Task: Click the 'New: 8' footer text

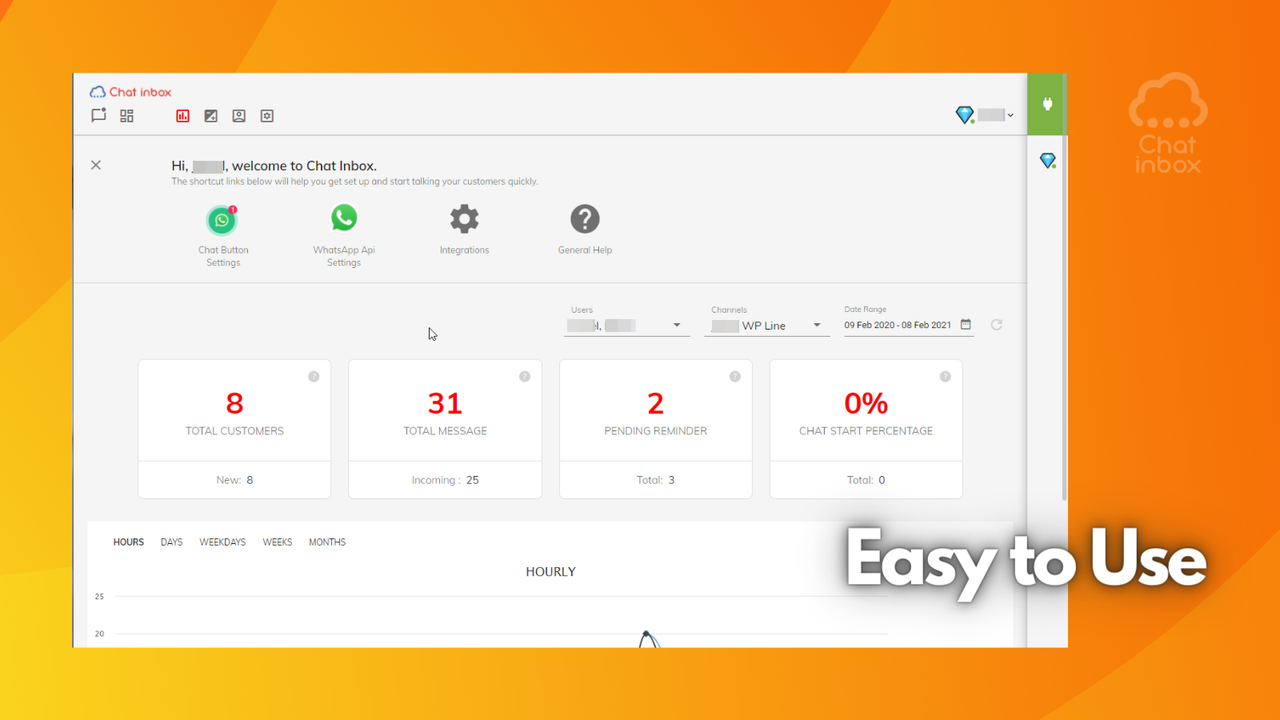Action: coord(235,480)
